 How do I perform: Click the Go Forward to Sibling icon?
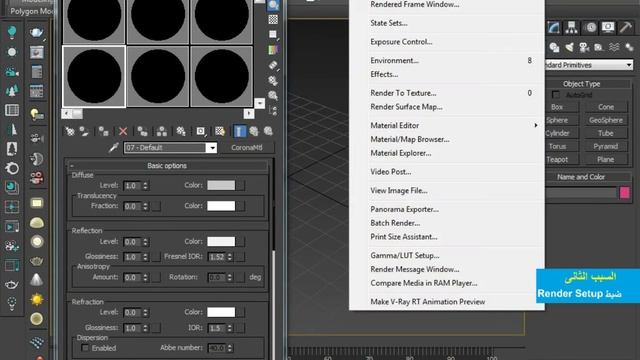[268, 131]
